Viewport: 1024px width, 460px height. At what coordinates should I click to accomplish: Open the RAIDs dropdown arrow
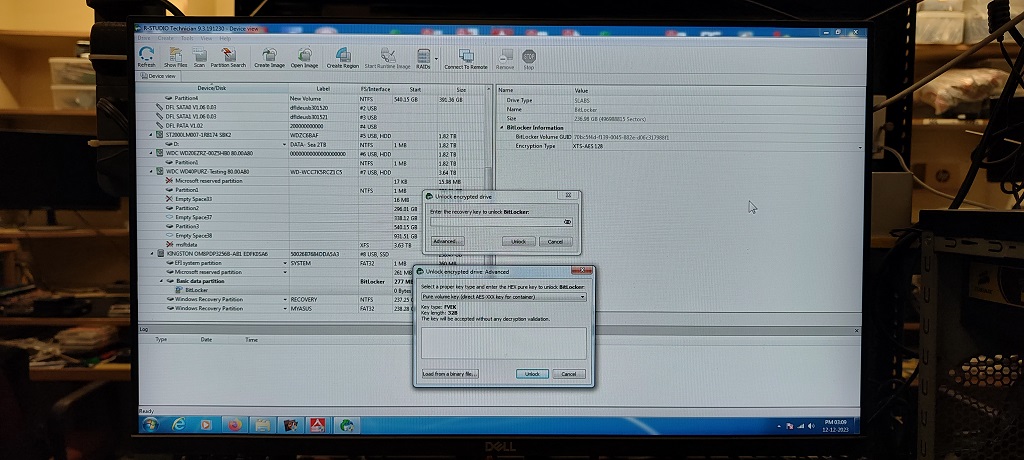pyautogui.click(x=436, y=58)
